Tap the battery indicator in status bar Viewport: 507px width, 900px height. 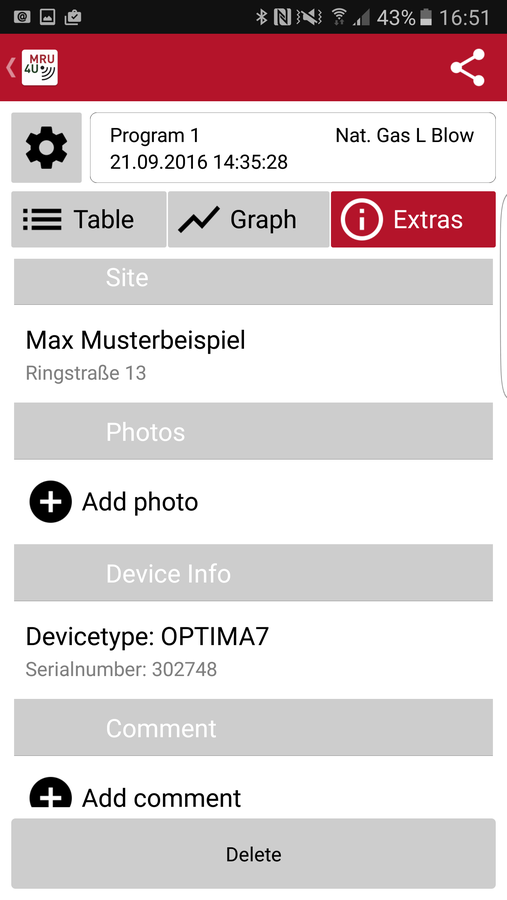(425, 17)
